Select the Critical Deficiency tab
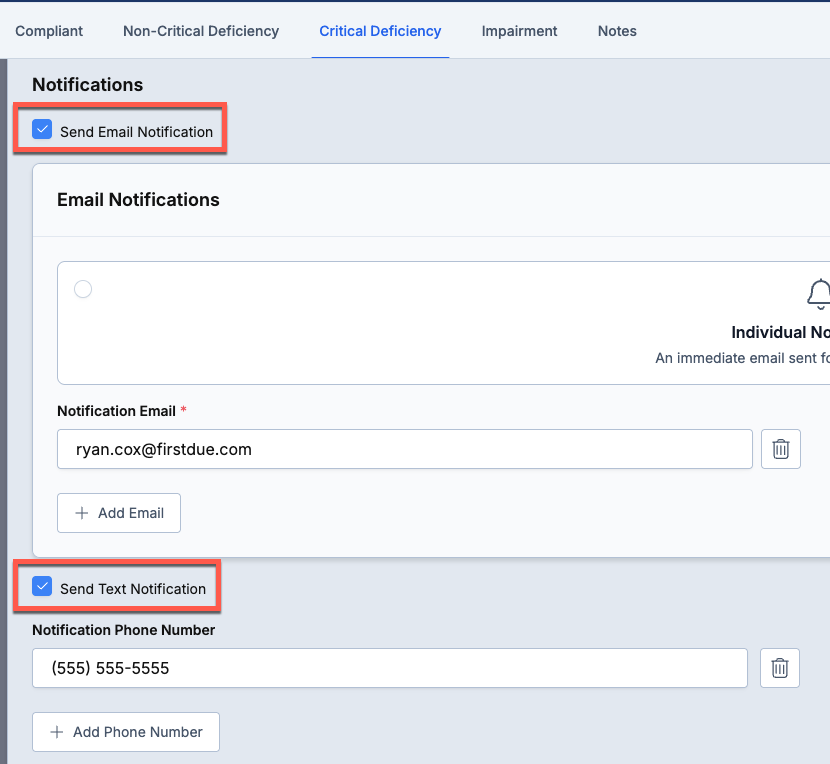 pos(380,31)
